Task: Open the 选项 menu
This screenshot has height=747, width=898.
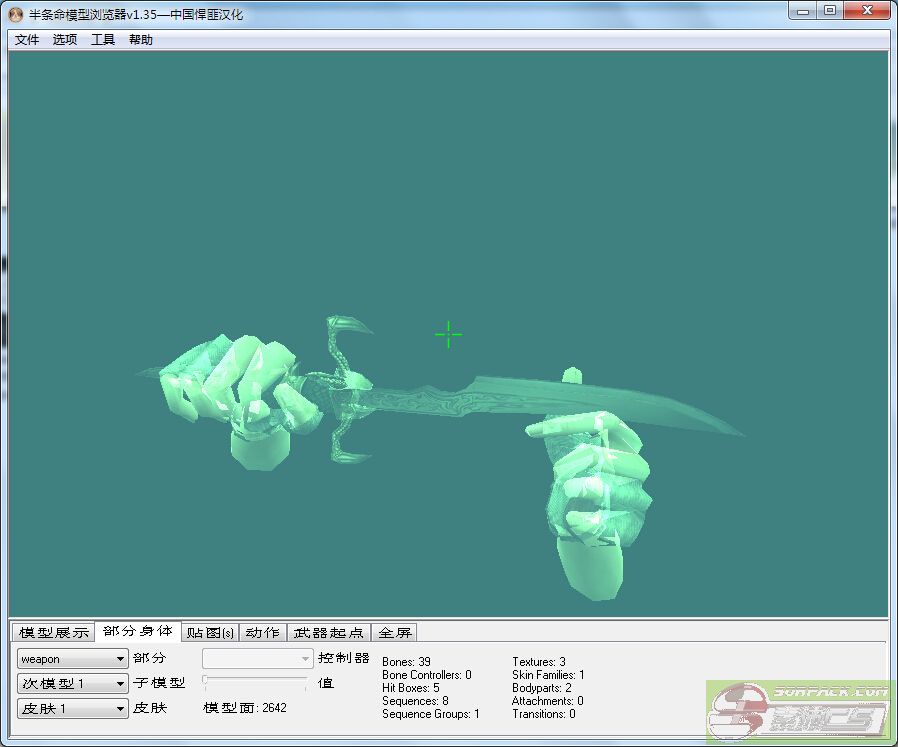Action: pyautogui.click(x=65, y=40)
